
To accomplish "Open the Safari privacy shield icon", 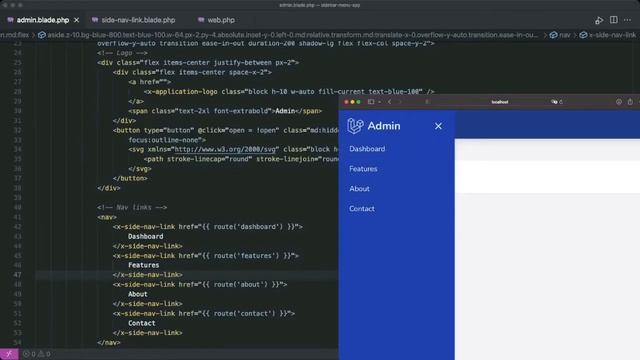I will [427, 102].
